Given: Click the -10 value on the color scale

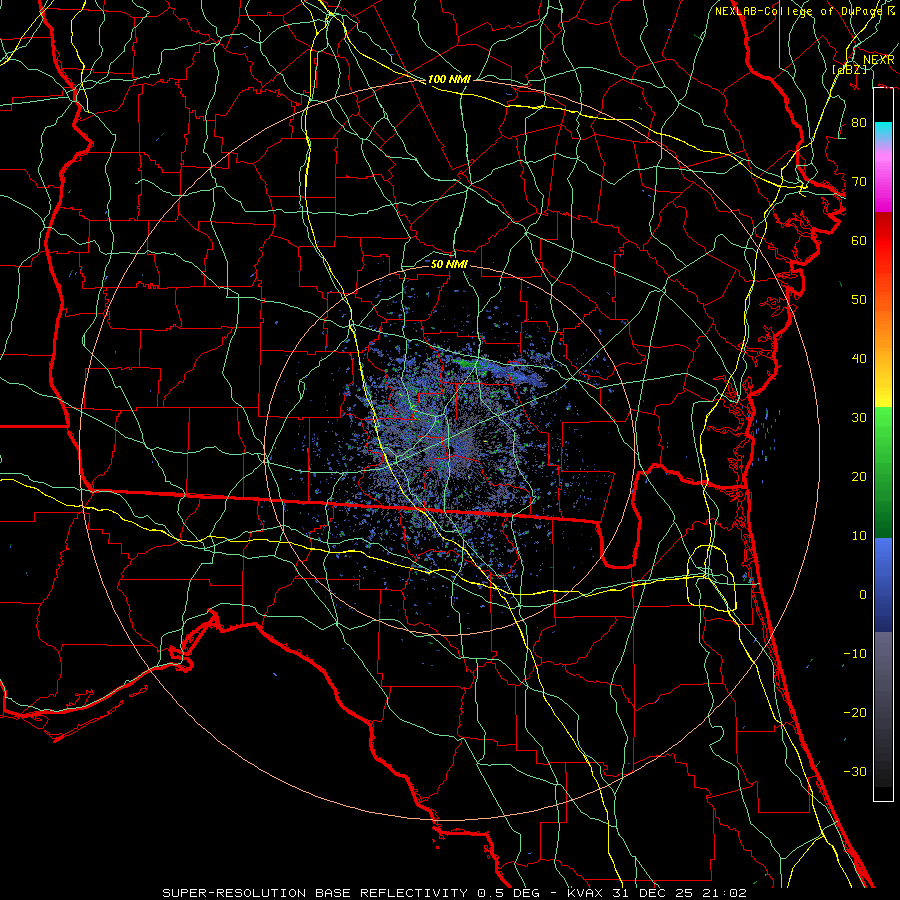Looking at the screenshot, I should 855,654.
